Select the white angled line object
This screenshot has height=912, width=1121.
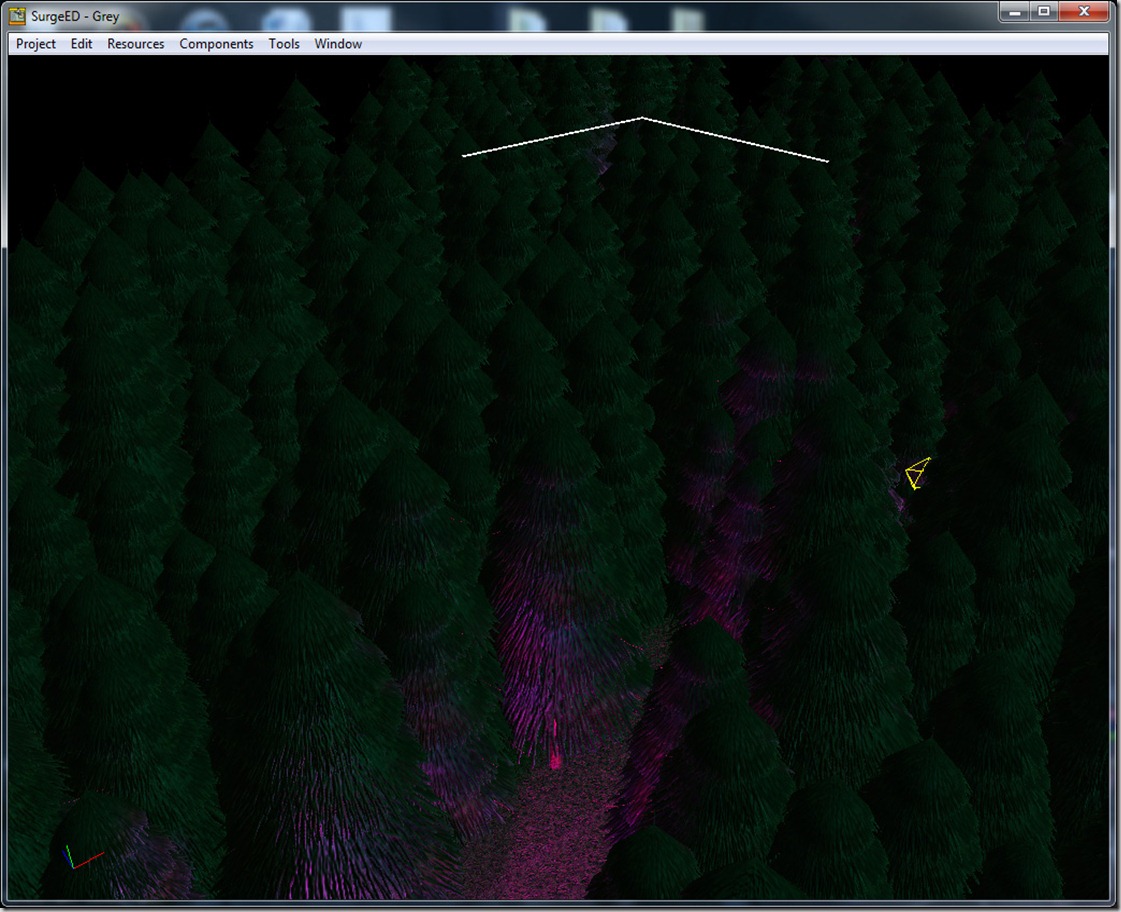pos(645,137)
